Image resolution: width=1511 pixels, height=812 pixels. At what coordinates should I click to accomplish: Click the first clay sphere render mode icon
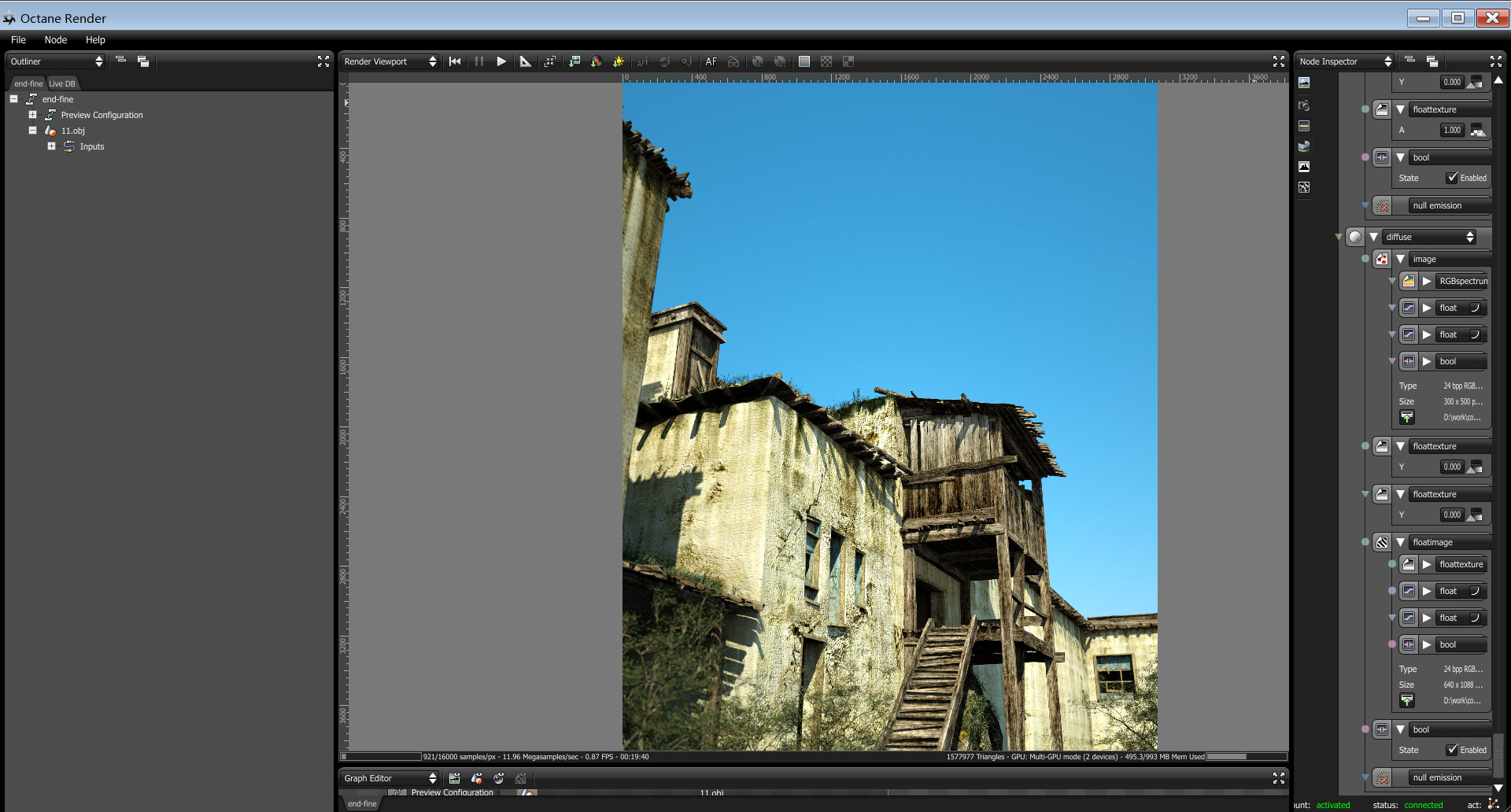[x=758, y=61]
